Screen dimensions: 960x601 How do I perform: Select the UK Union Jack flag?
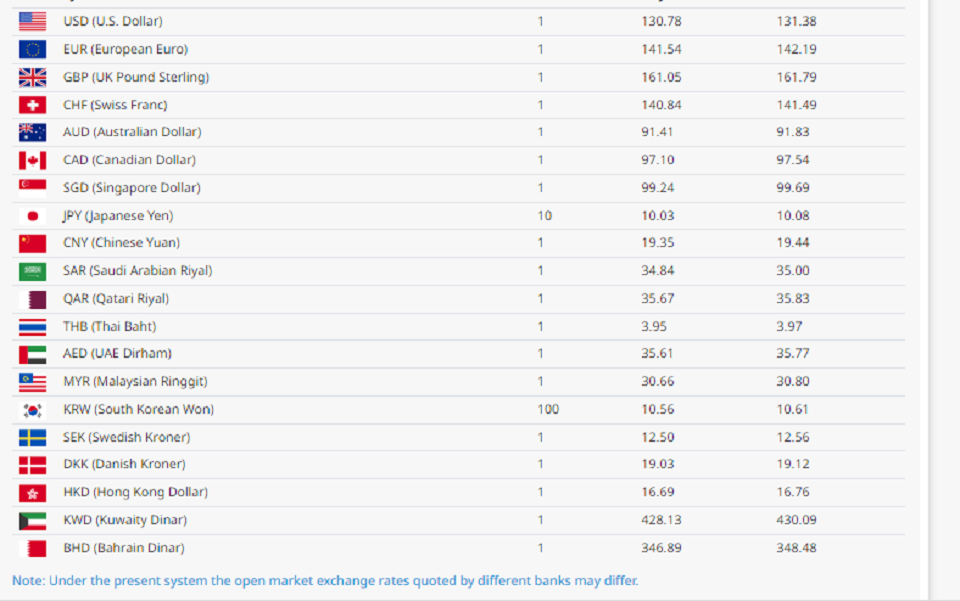click(32, 77)
